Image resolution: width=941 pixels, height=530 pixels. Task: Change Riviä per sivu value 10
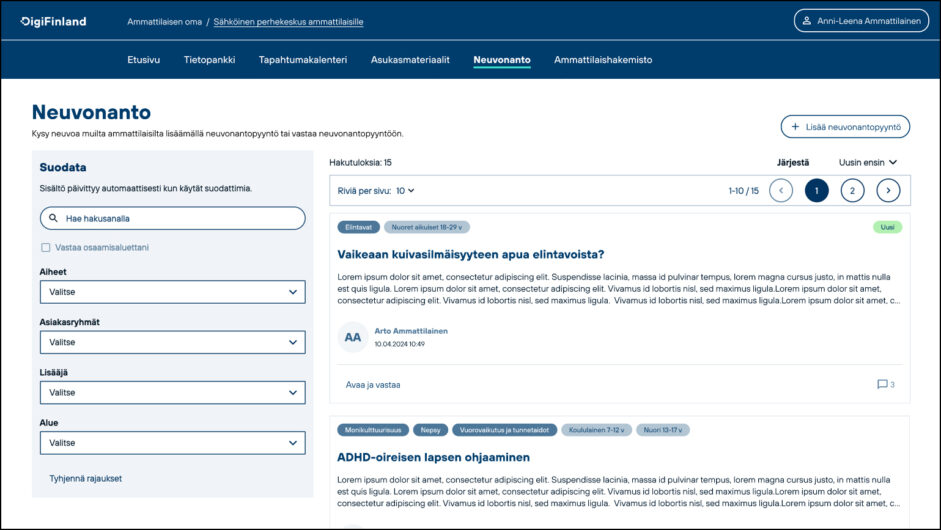click(x=405, y=191)
